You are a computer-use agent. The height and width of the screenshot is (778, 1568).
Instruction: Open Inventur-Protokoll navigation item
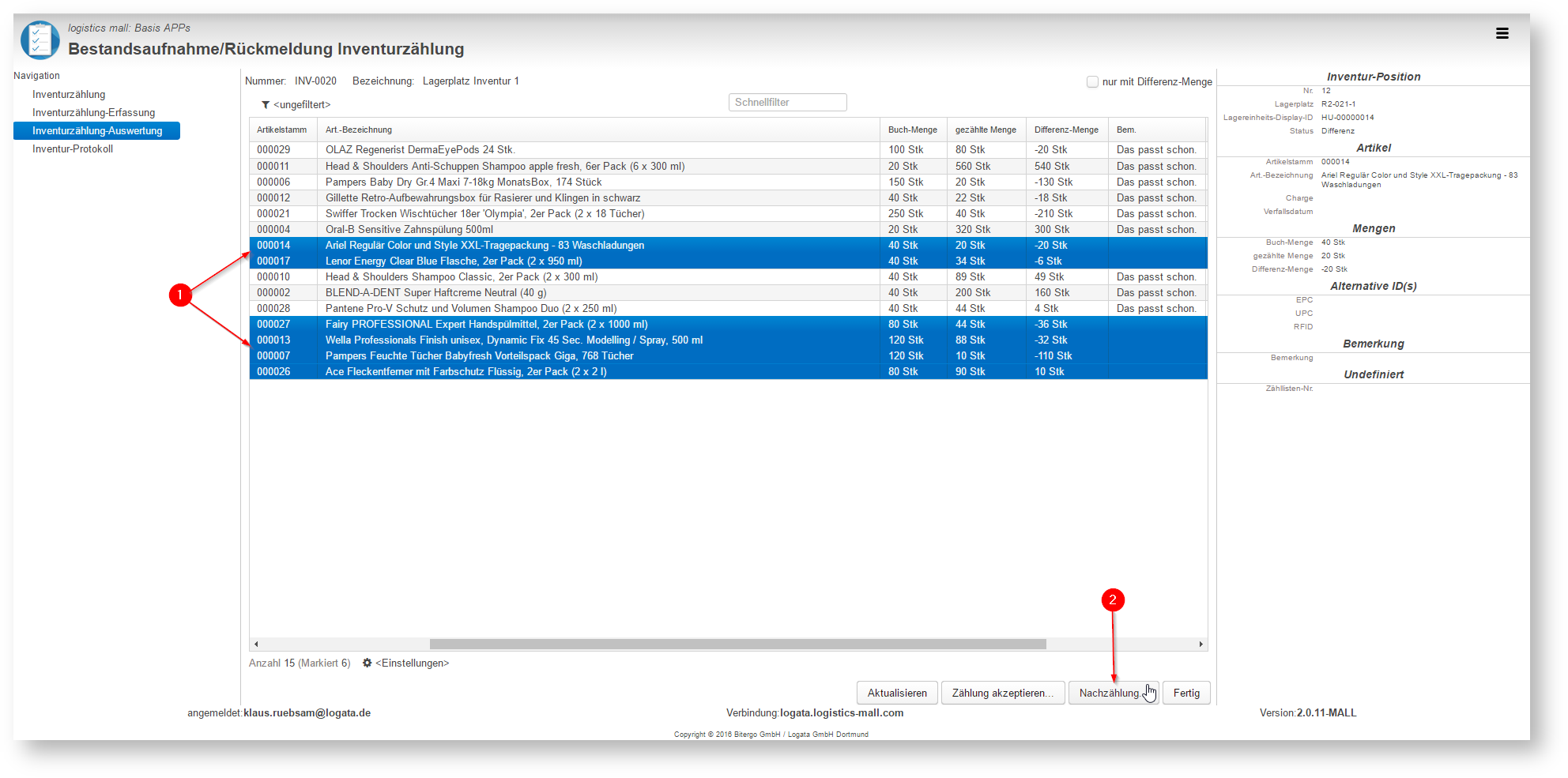(x=73, y=148)
